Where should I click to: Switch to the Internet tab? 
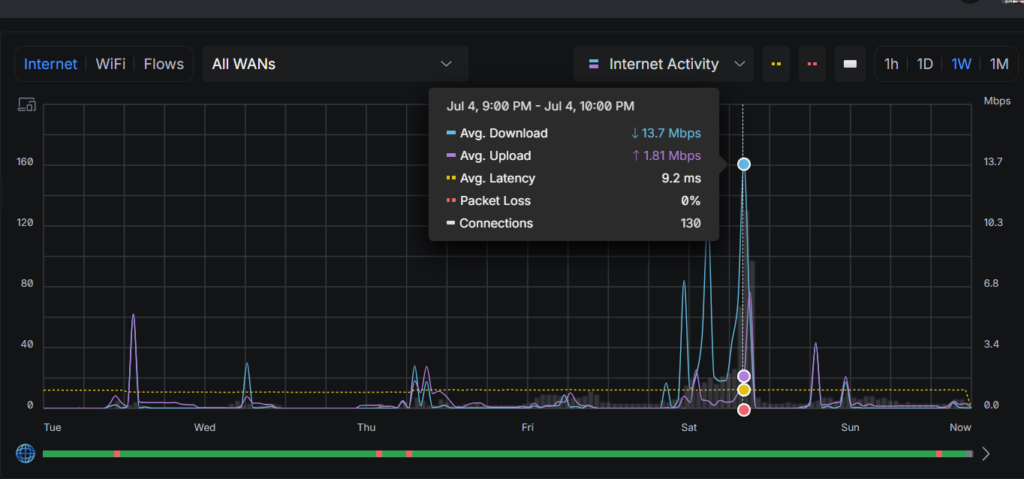tap(50, 64)
